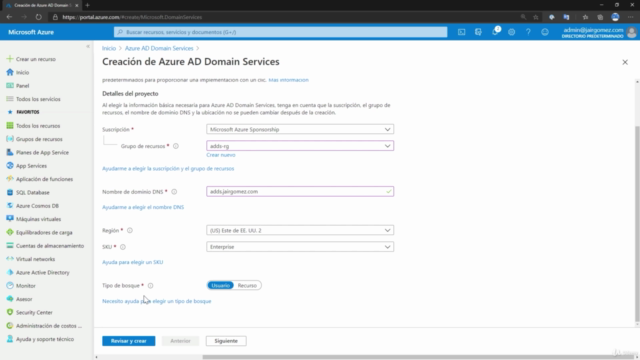Click Ayudarme a elegir la suscripción link
The width and height of the screenshot is (640, 360).
(168, 169)
